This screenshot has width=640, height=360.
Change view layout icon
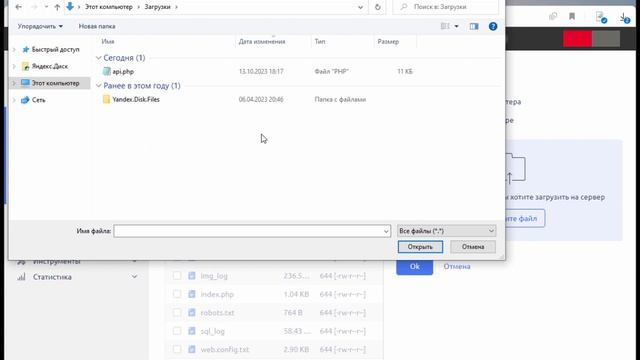[x=445, y=26]
